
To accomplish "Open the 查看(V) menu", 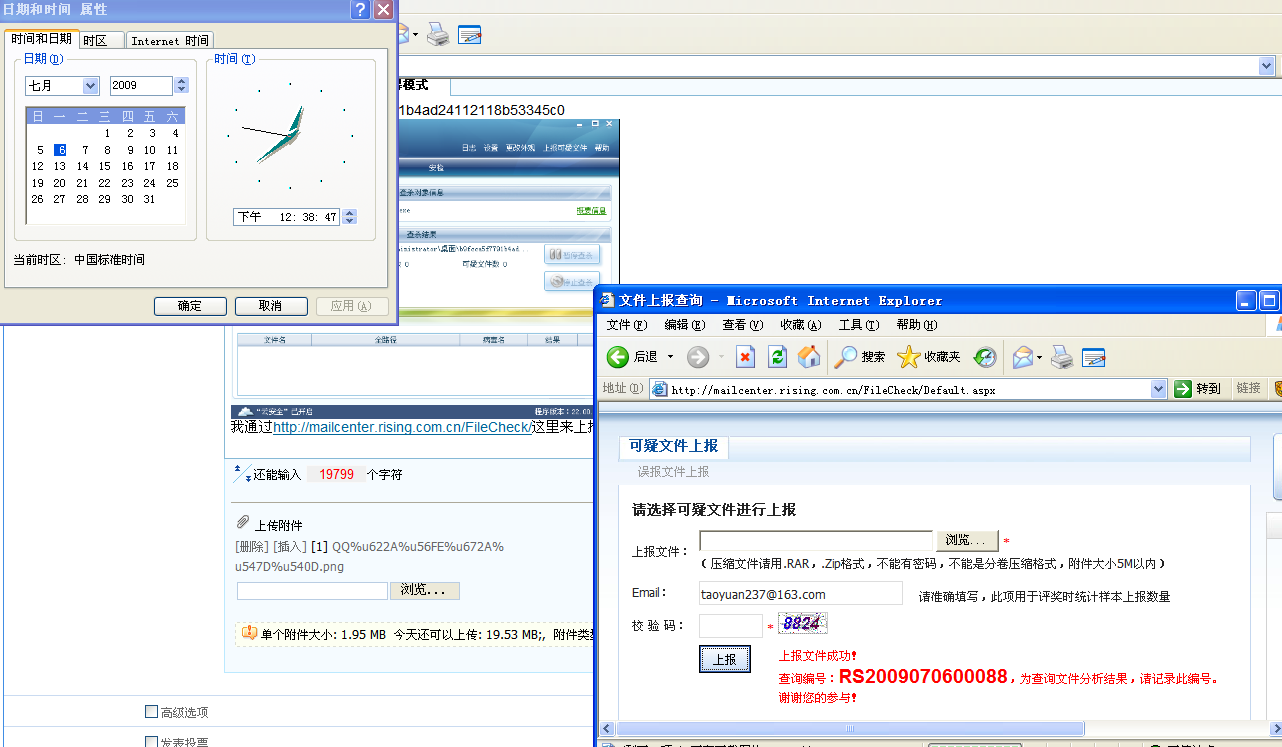I will coord(742,325).
